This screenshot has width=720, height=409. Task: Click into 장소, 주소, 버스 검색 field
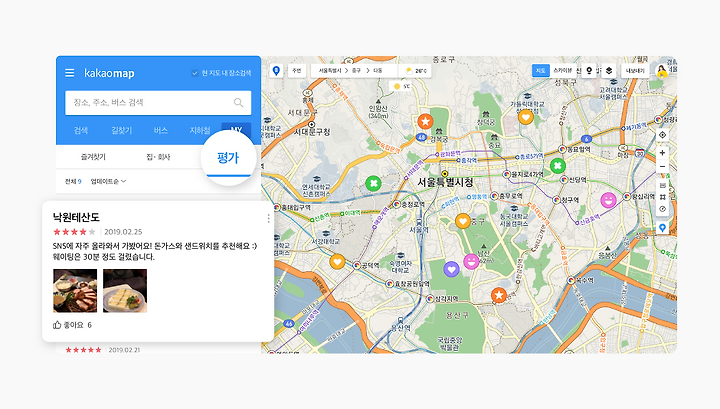(158, 102)
